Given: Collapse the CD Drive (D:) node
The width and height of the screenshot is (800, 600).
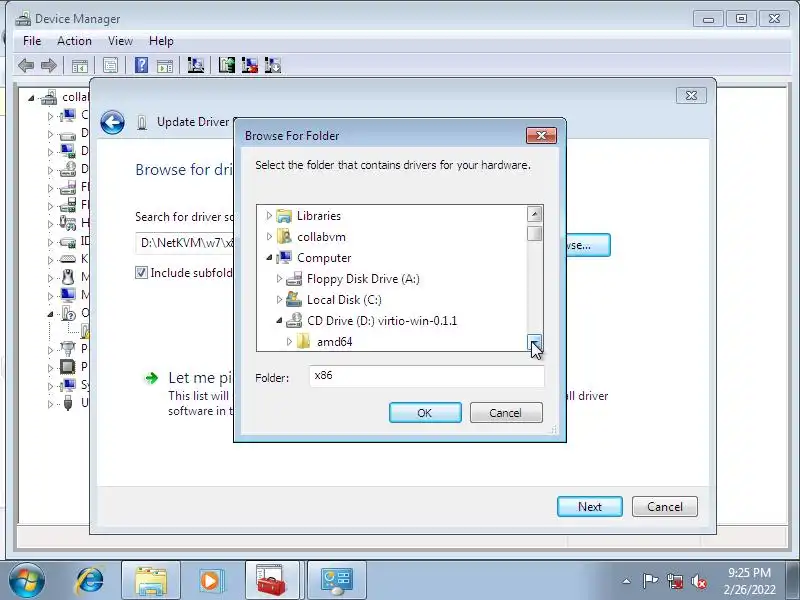Looking at the screenshot, I should 279,321.
